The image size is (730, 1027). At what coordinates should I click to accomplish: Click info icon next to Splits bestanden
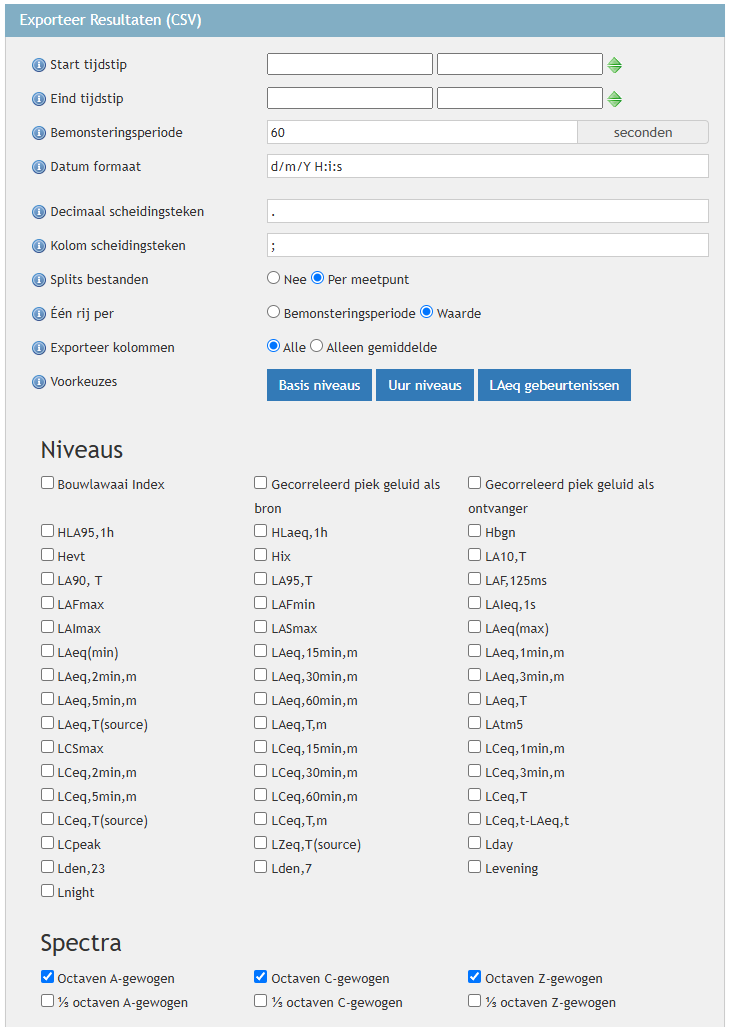point(40,280)
